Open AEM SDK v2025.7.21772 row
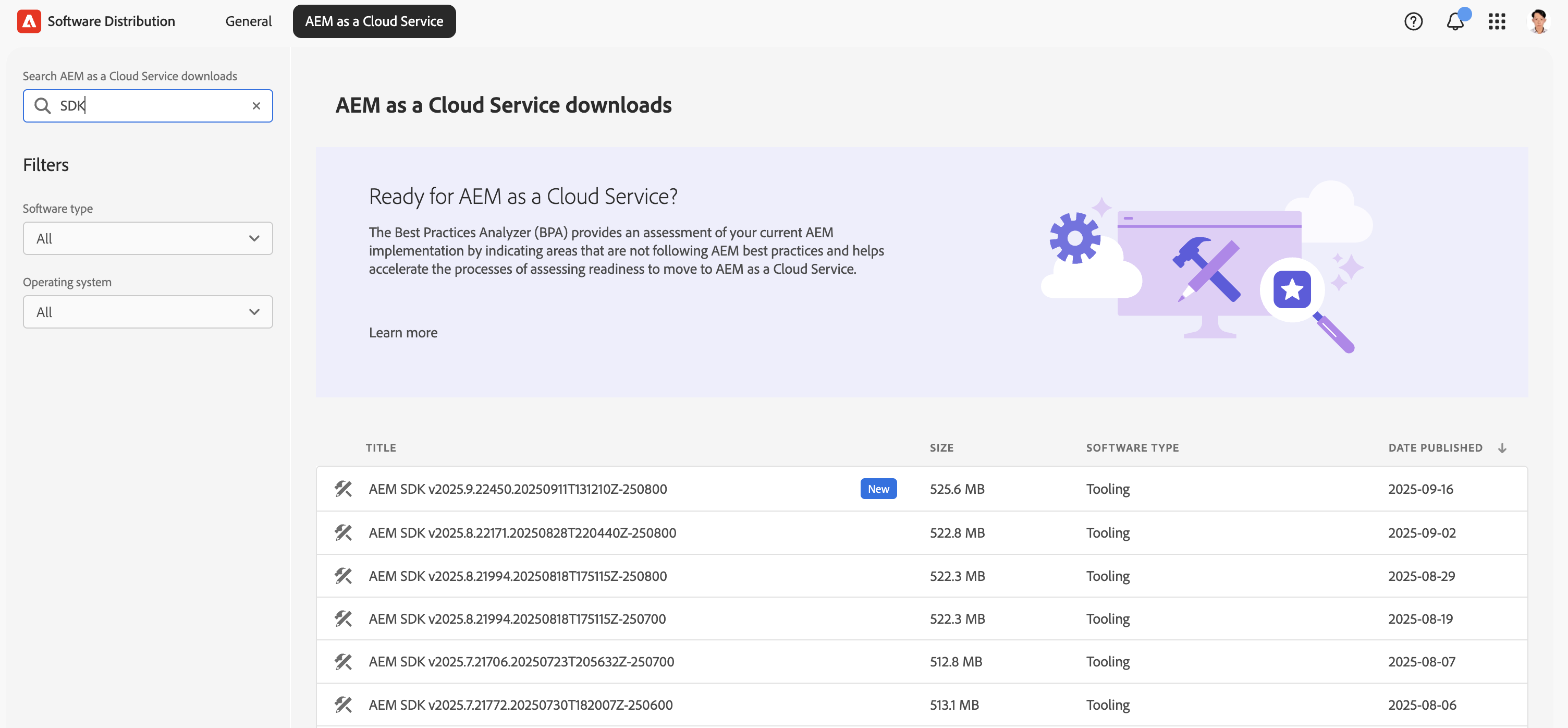 point(520,705)
